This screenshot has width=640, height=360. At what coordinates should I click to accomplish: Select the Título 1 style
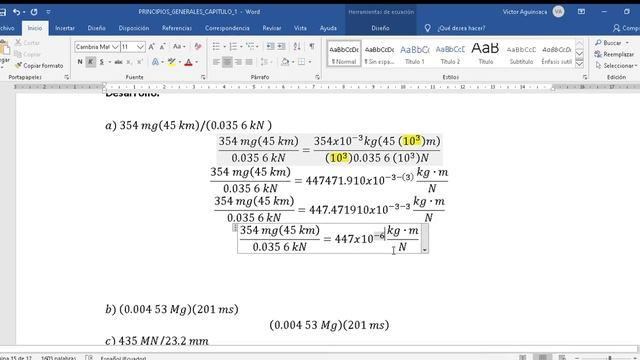(415, 53)
